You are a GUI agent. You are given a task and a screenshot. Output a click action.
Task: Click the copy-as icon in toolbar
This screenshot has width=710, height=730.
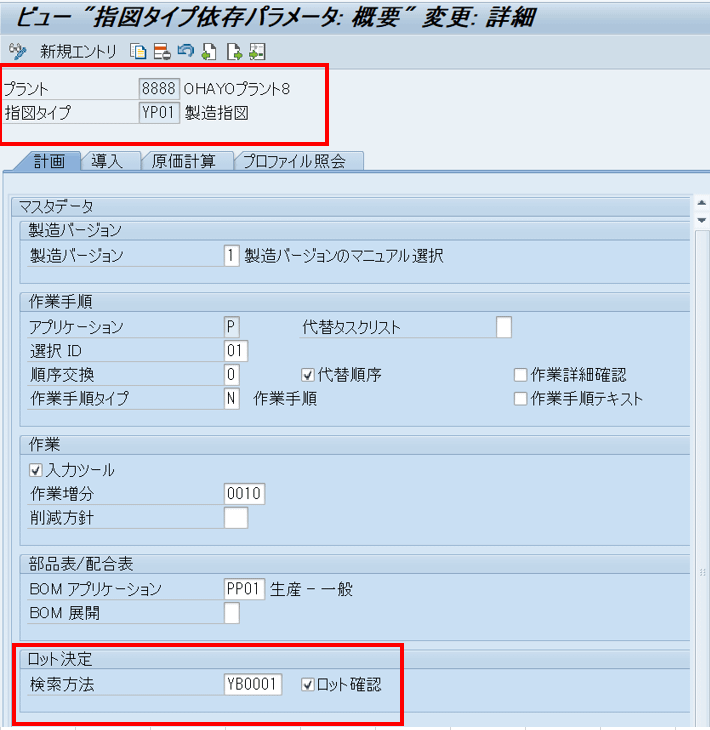pos(139,51)
